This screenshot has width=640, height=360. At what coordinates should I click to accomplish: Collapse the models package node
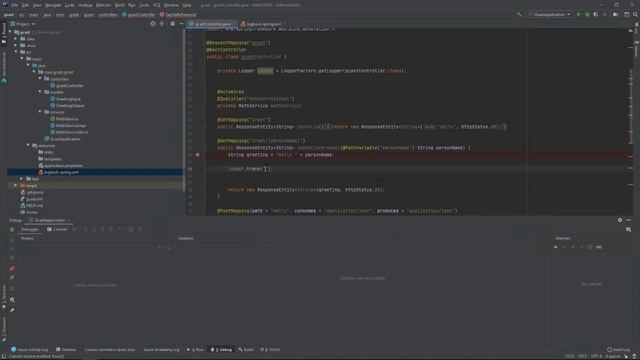click(x=40, y=92)
